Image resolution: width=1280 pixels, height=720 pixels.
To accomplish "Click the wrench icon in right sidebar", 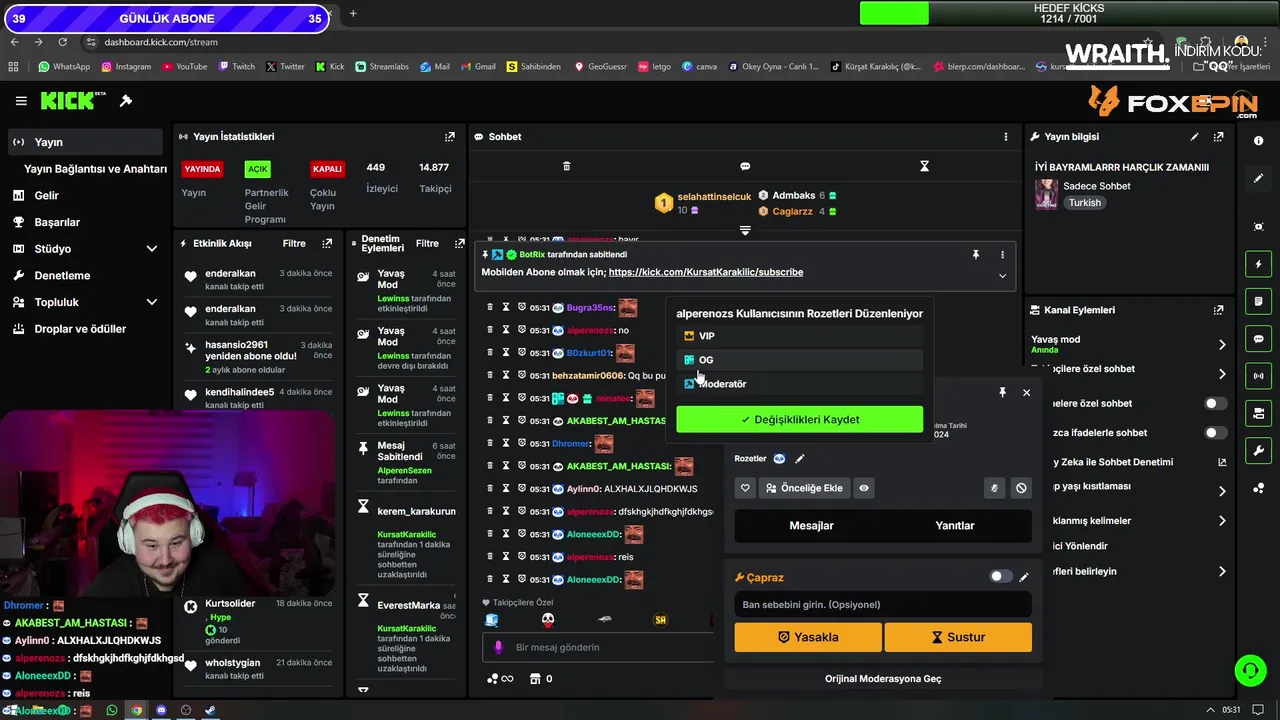I will pos(1258,451).
